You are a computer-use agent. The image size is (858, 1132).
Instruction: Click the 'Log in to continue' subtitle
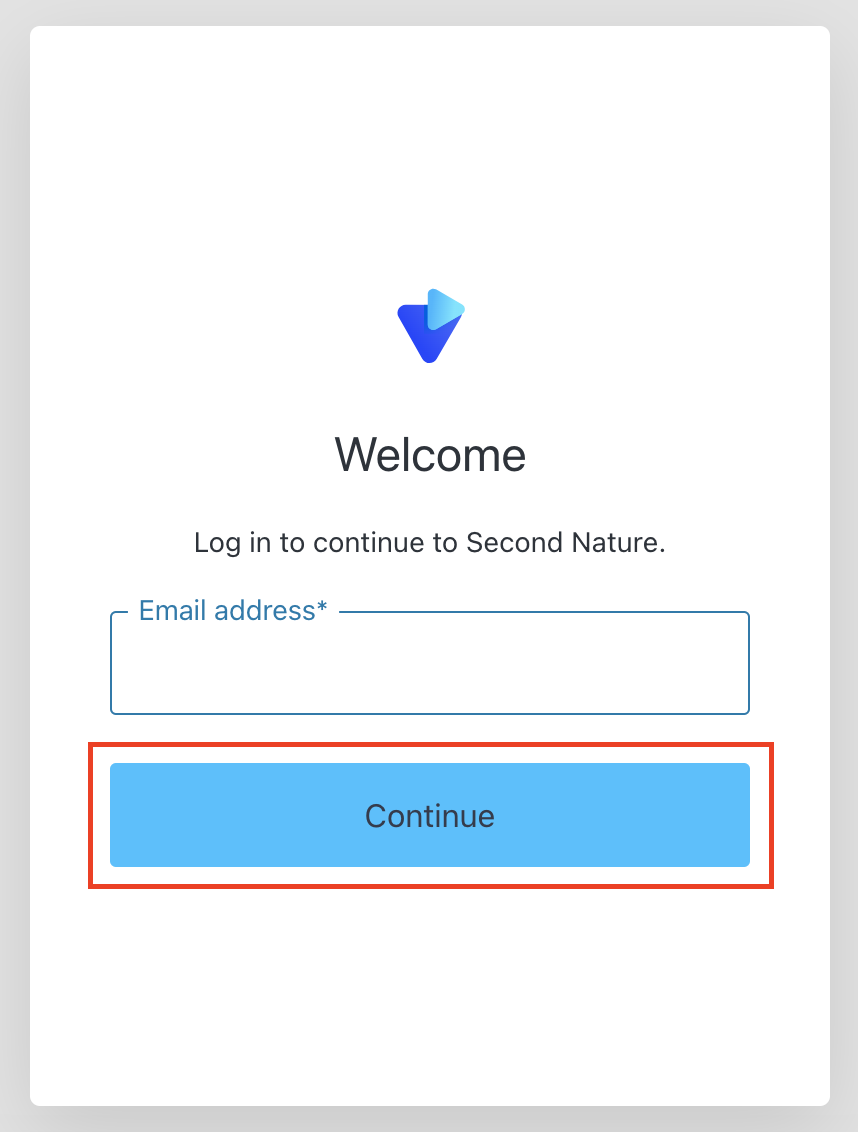click(430, 543)
